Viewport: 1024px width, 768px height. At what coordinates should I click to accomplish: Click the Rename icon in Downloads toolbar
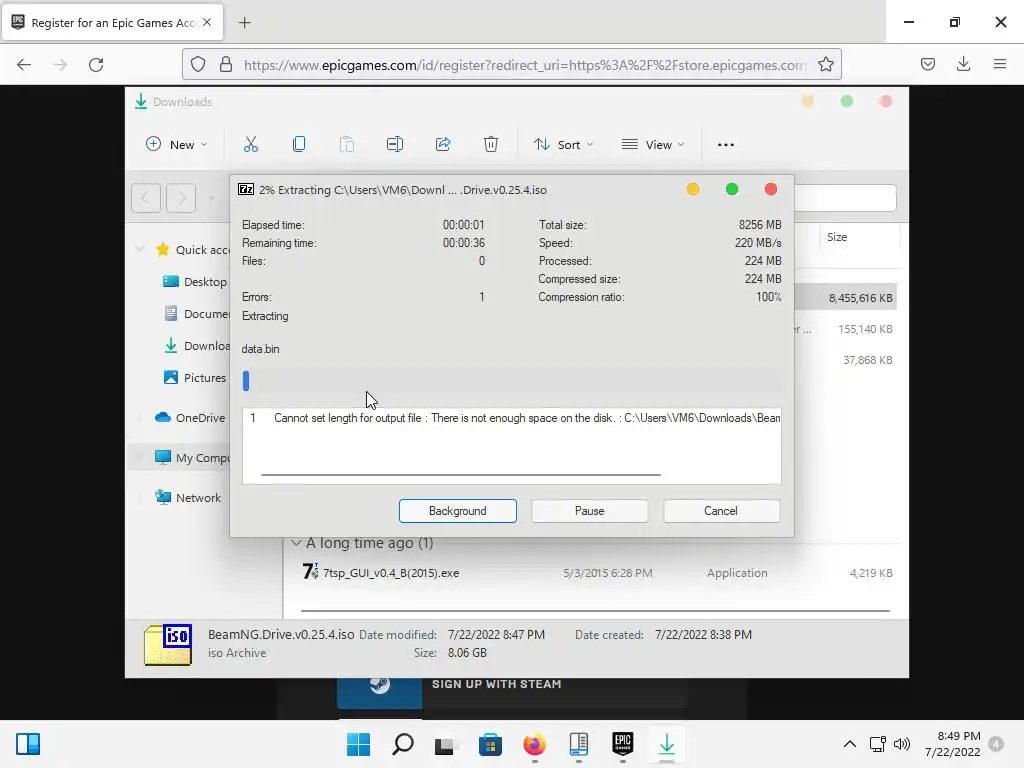[394, 144]
